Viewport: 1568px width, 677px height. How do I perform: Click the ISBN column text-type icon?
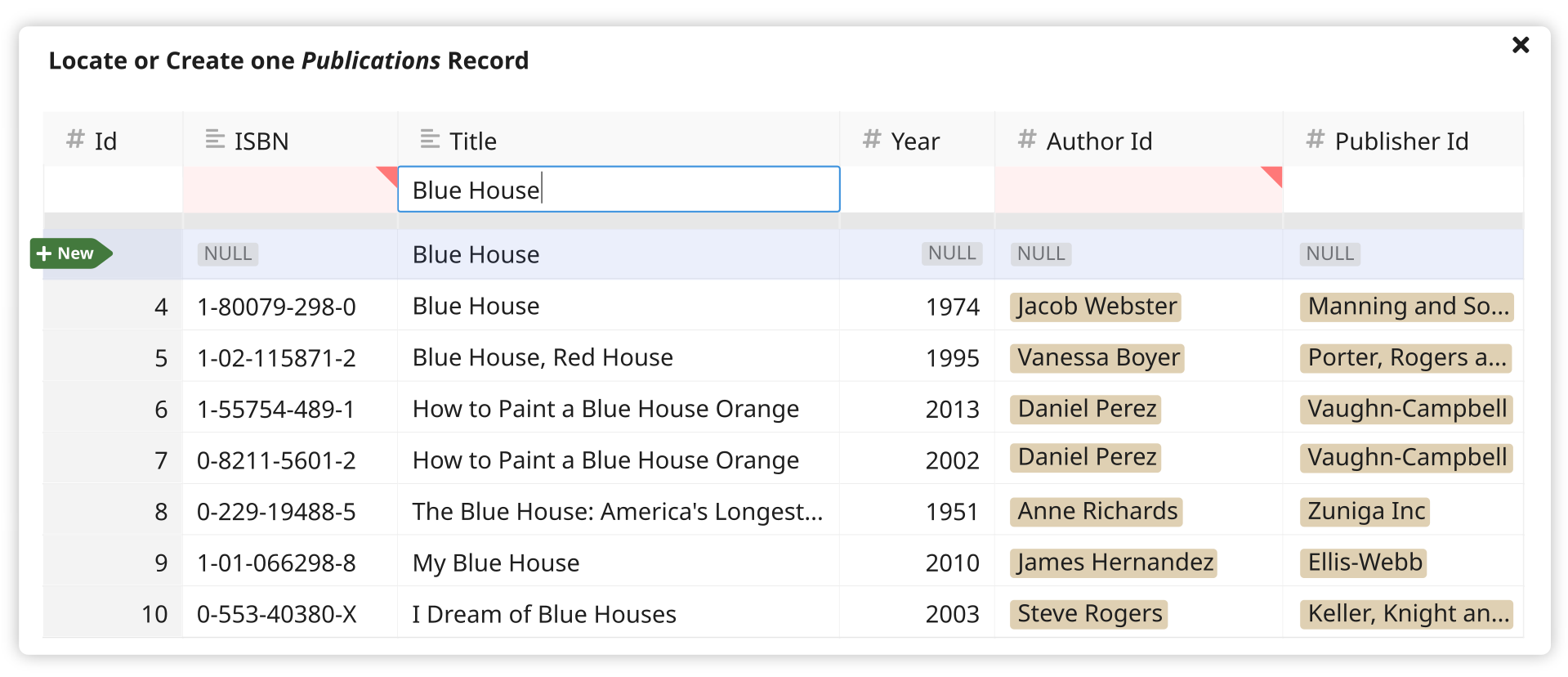[215, 140]
